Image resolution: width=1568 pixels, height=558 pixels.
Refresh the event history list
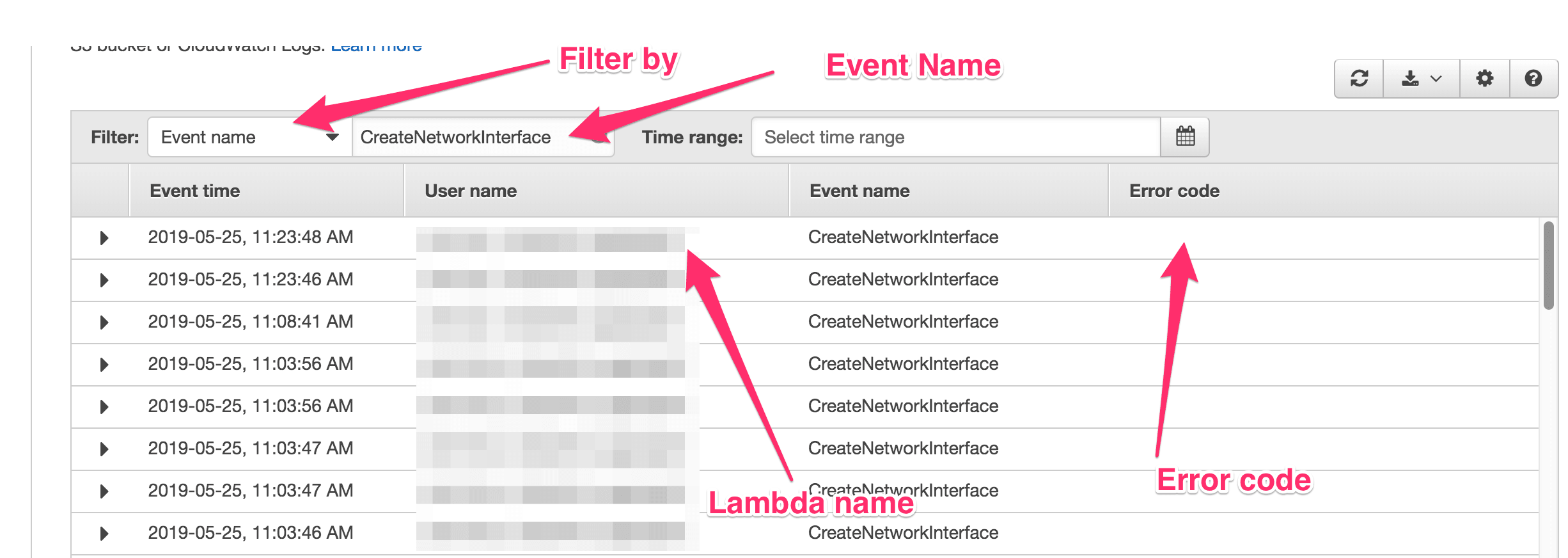[x=1359, y=79]
